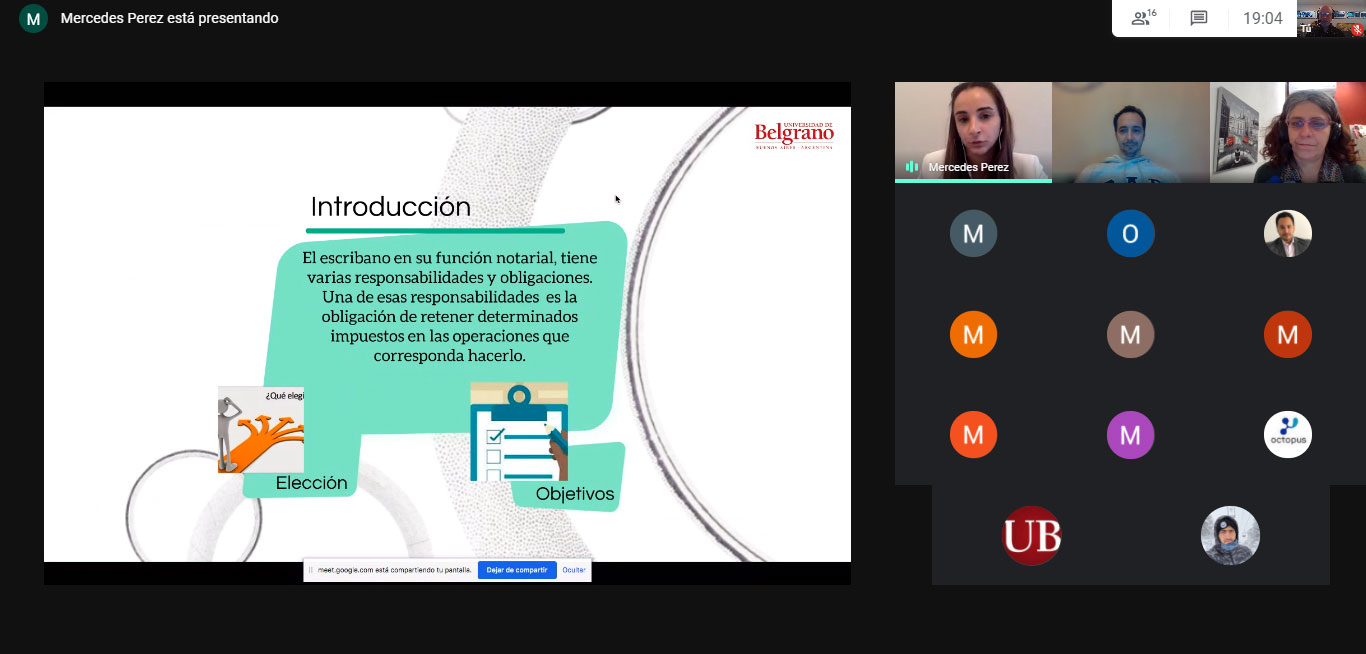Image resolution: width=1366 pixels, height=654 pixels.
Task: Select Mercedes Perez video tile
Action: click(973, 132)
